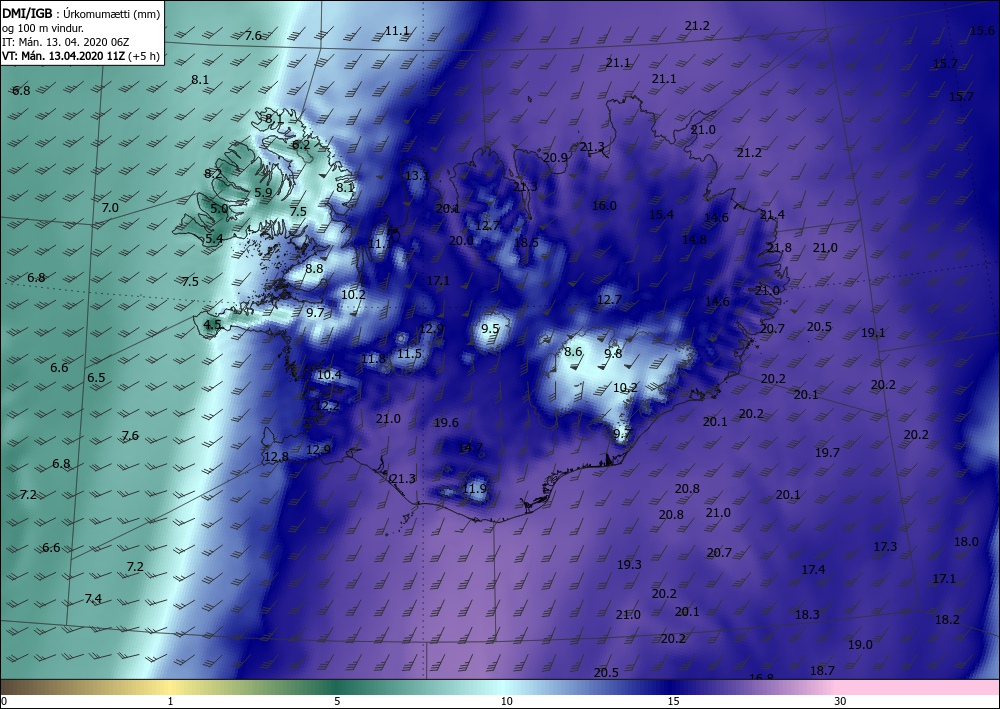Select the 20.9 map value
This screenshot has height=709, width=1000.
coord(555,157)
